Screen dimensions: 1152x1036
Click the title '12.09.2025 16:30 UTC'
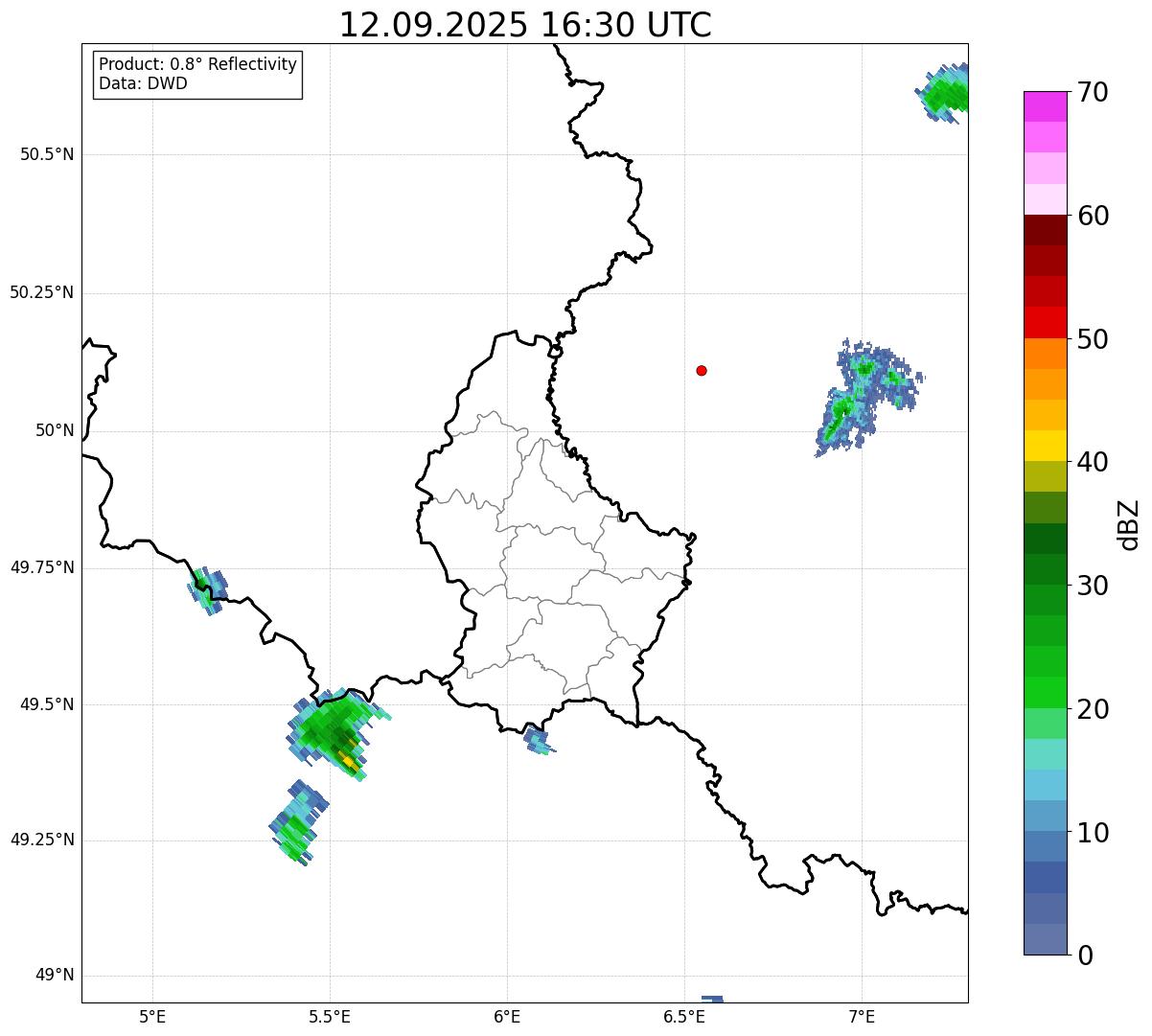[x=525, y=25]
